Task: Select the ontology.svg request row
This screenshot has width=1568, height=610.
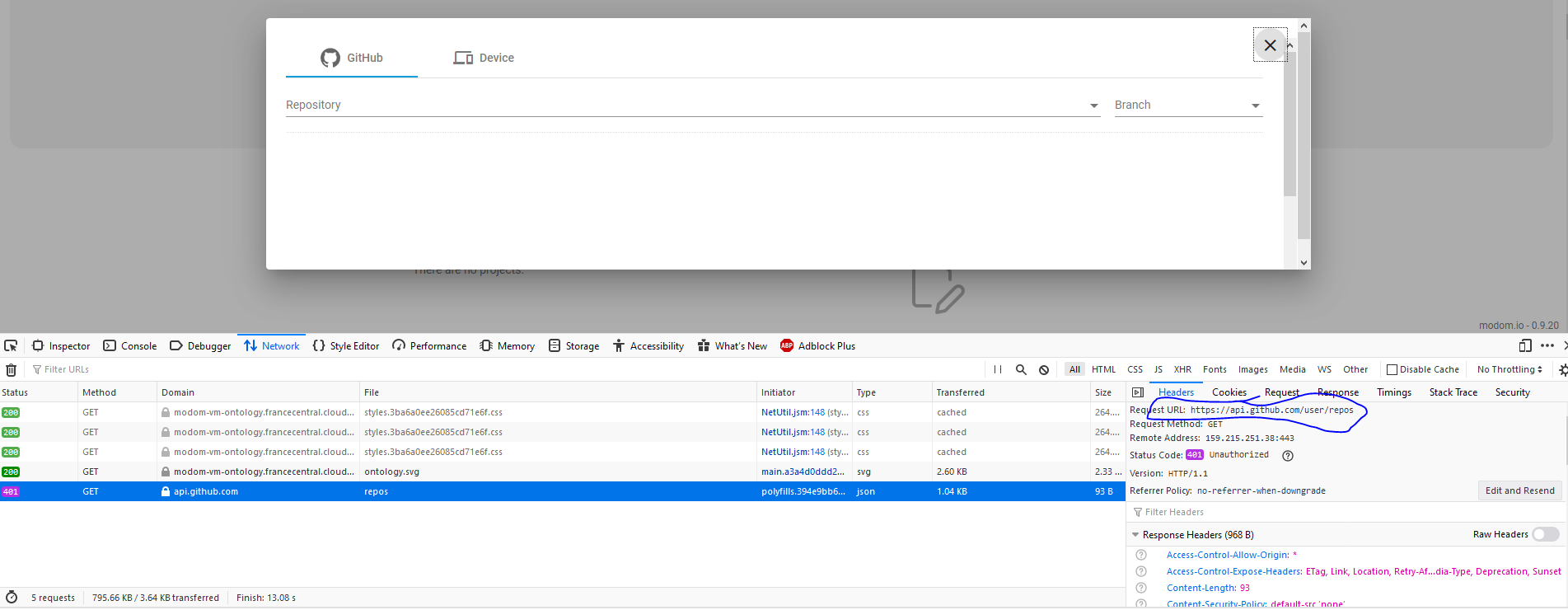Action: [563, 472]
